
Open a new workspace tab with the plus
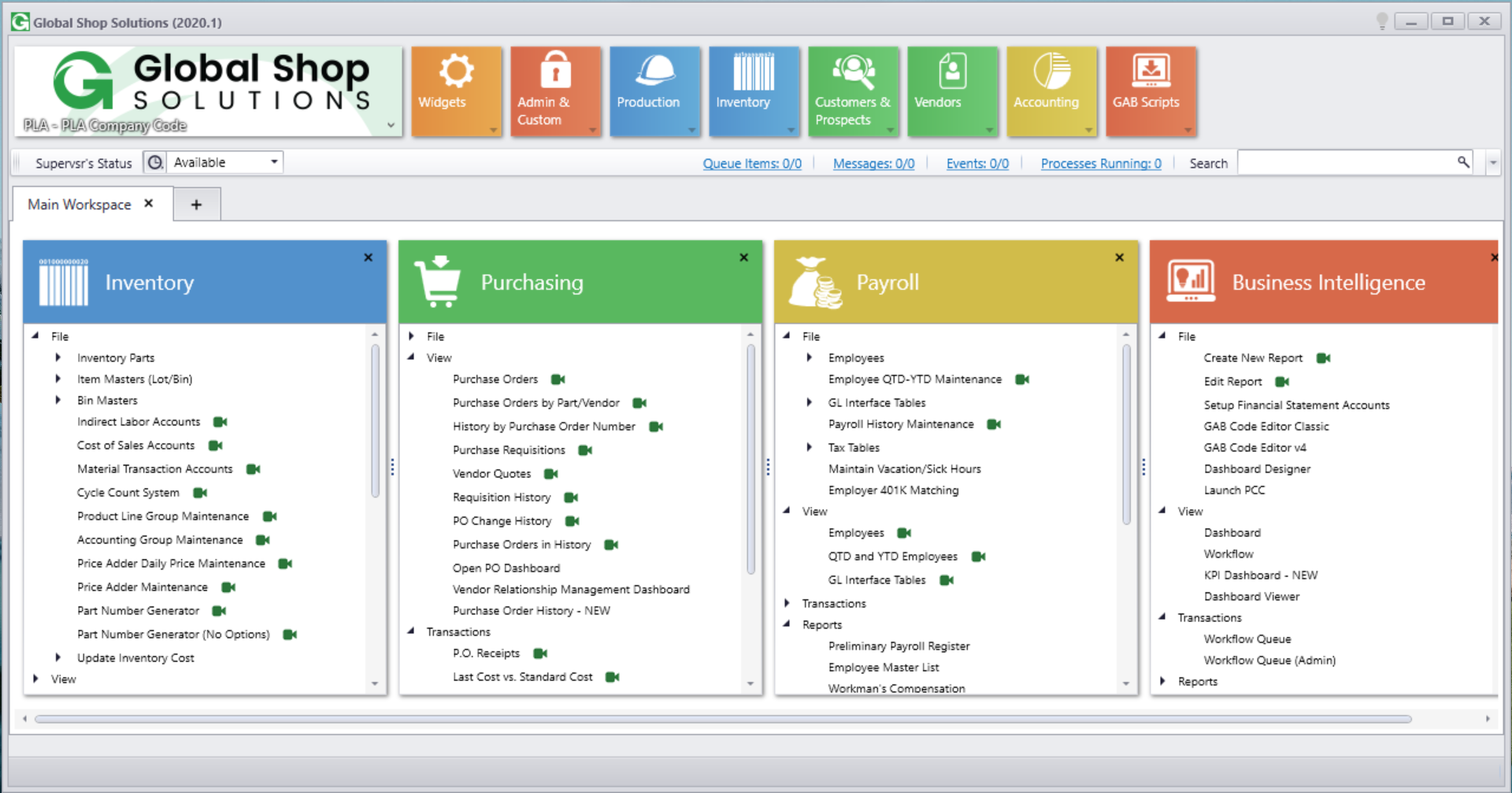(196, 204)
